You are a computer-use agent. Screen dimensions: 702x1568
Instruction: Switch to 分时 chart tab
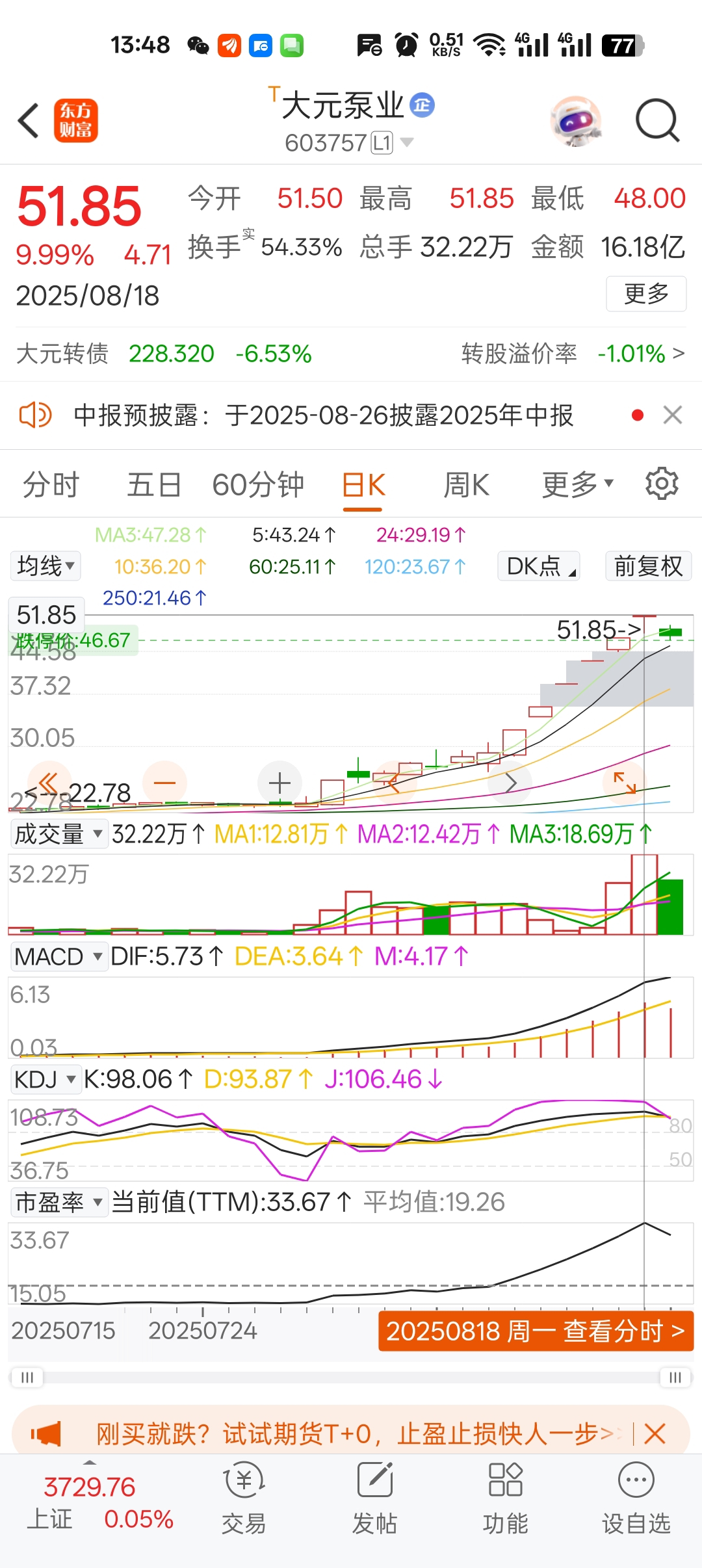click(51, 485)
